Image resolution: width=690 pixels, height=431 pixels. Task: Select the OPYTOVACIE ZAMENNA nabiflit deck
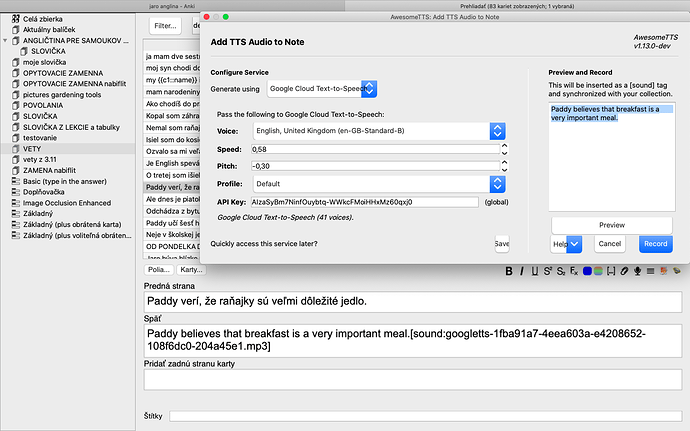[74, 84]
